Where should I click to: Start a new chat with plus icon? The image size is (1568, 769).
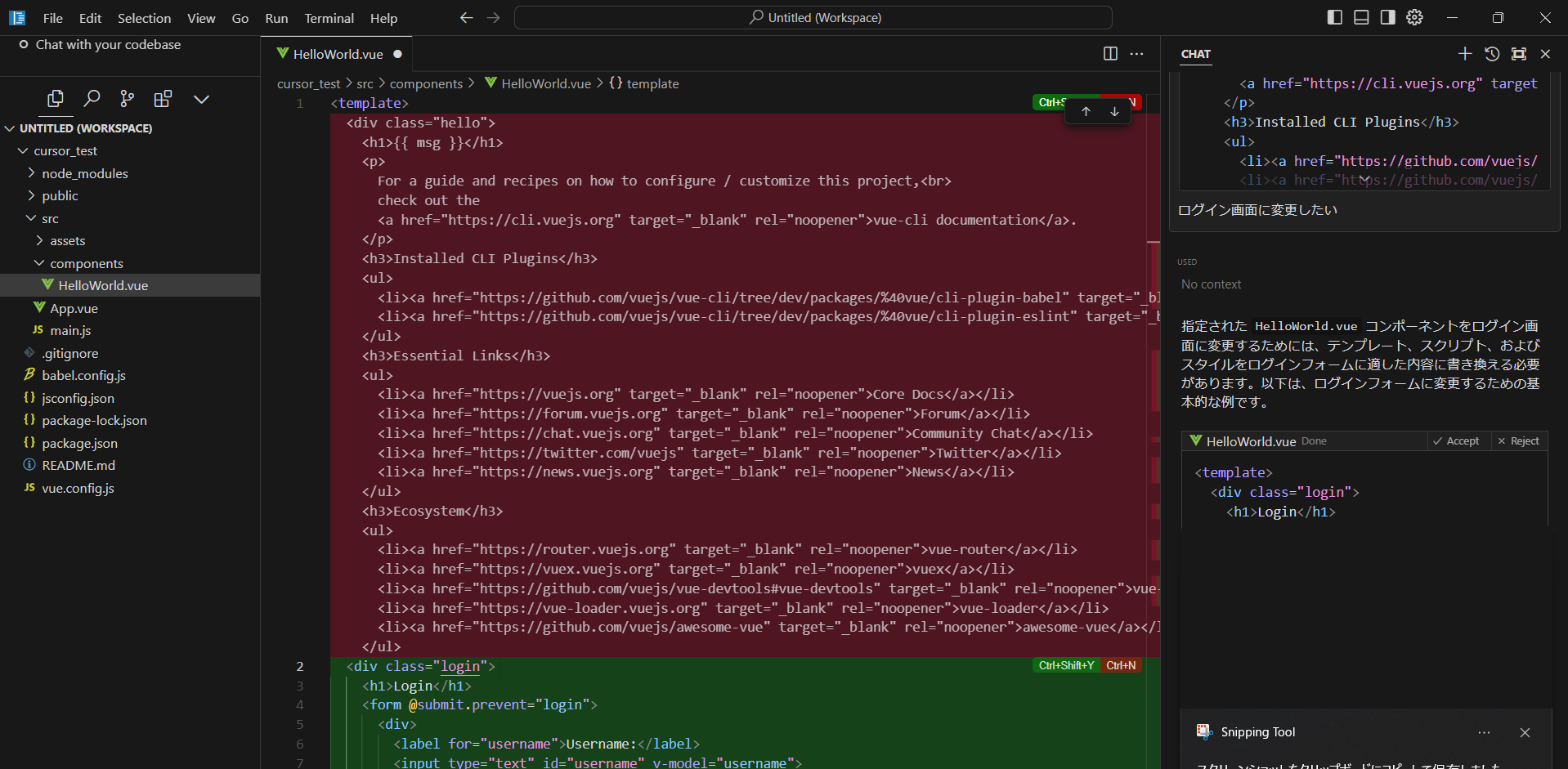1464,53
